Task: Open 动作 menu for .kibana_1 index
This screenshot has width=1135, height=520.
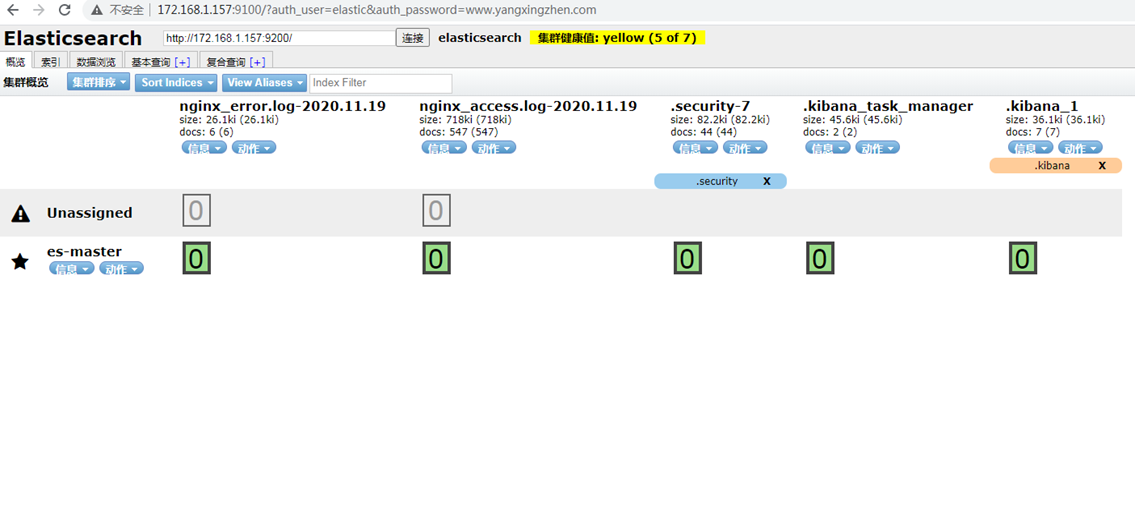Action: (1081, 148)
